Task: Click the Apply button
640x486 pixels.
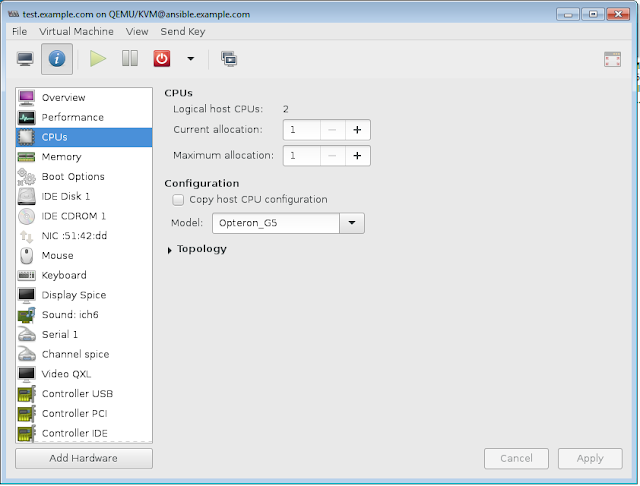Action: point(590,458)
